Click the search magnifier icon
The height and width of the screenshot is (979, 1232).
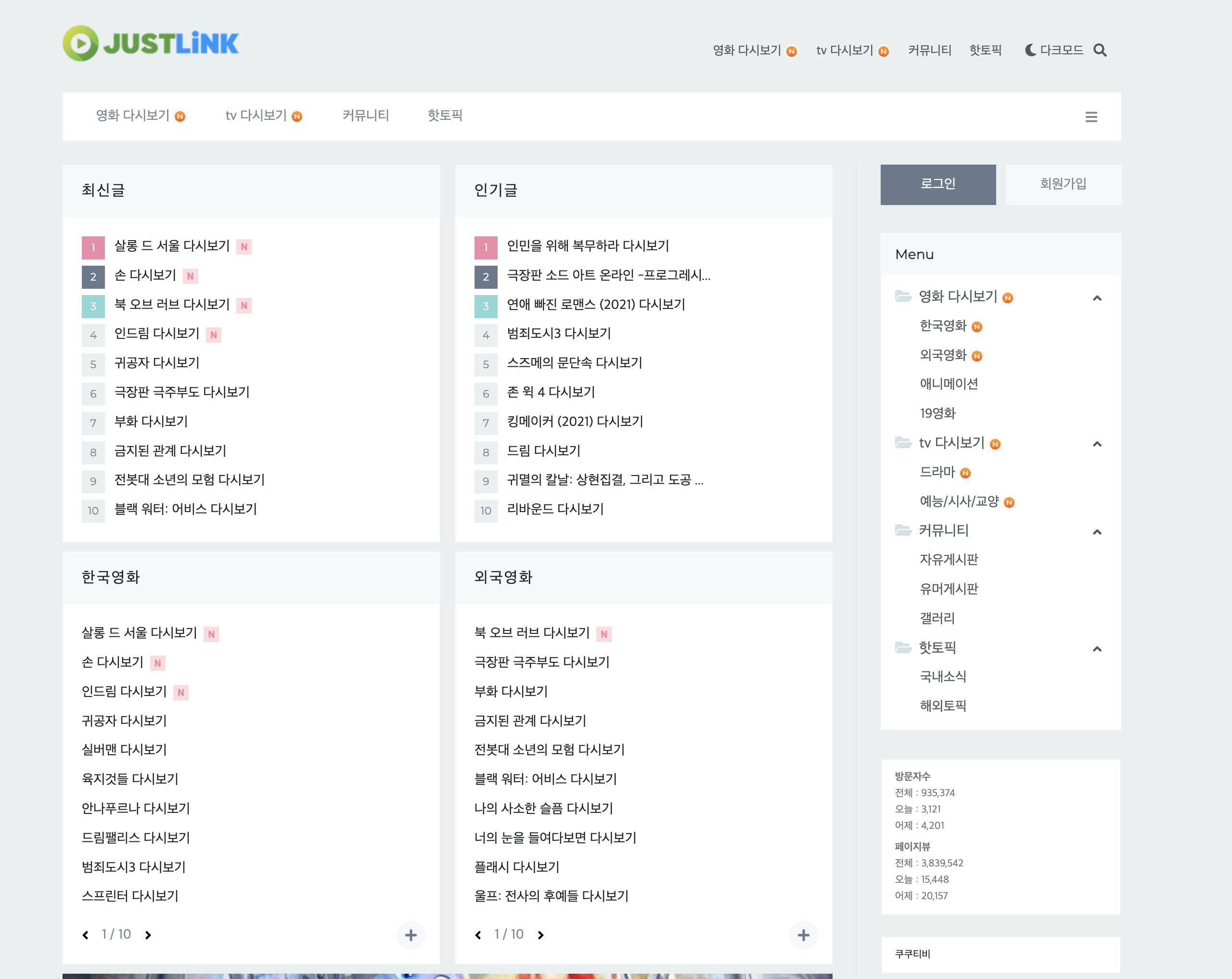(x=1100, y=50)
